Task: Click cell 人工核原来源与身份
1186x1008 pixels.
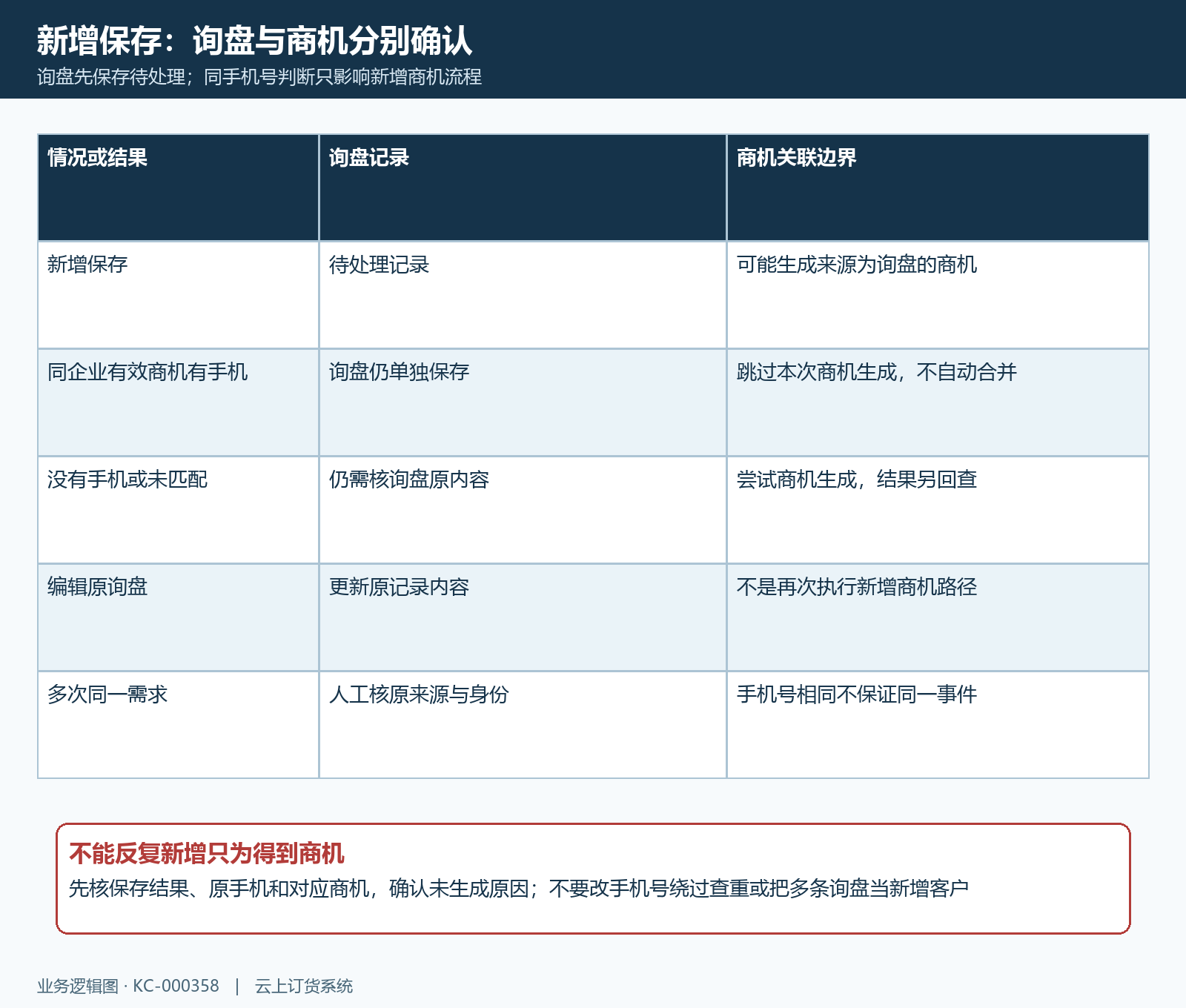Action: 523,725
